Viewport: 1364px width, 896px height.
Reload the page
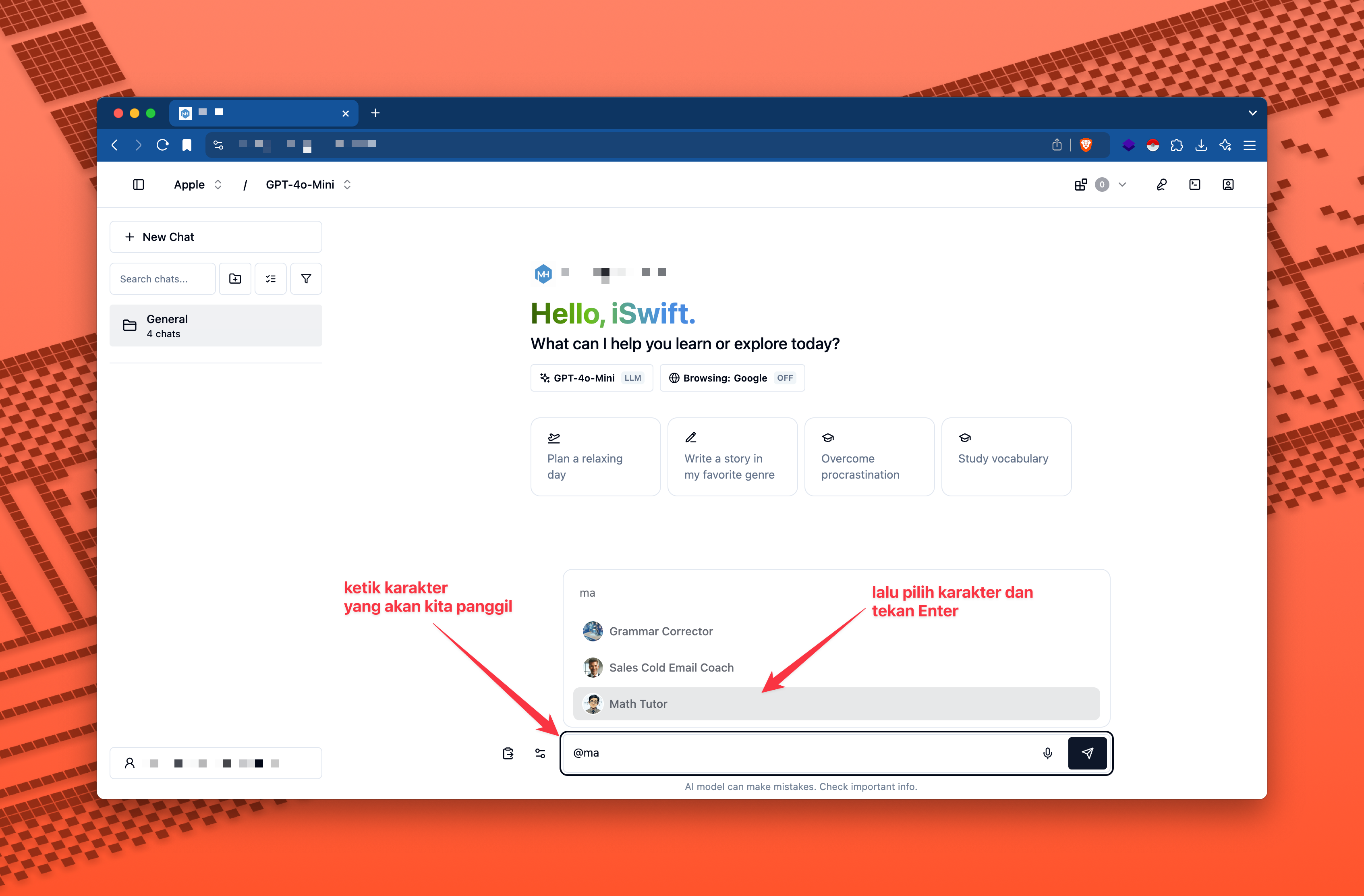click(162, 145)
